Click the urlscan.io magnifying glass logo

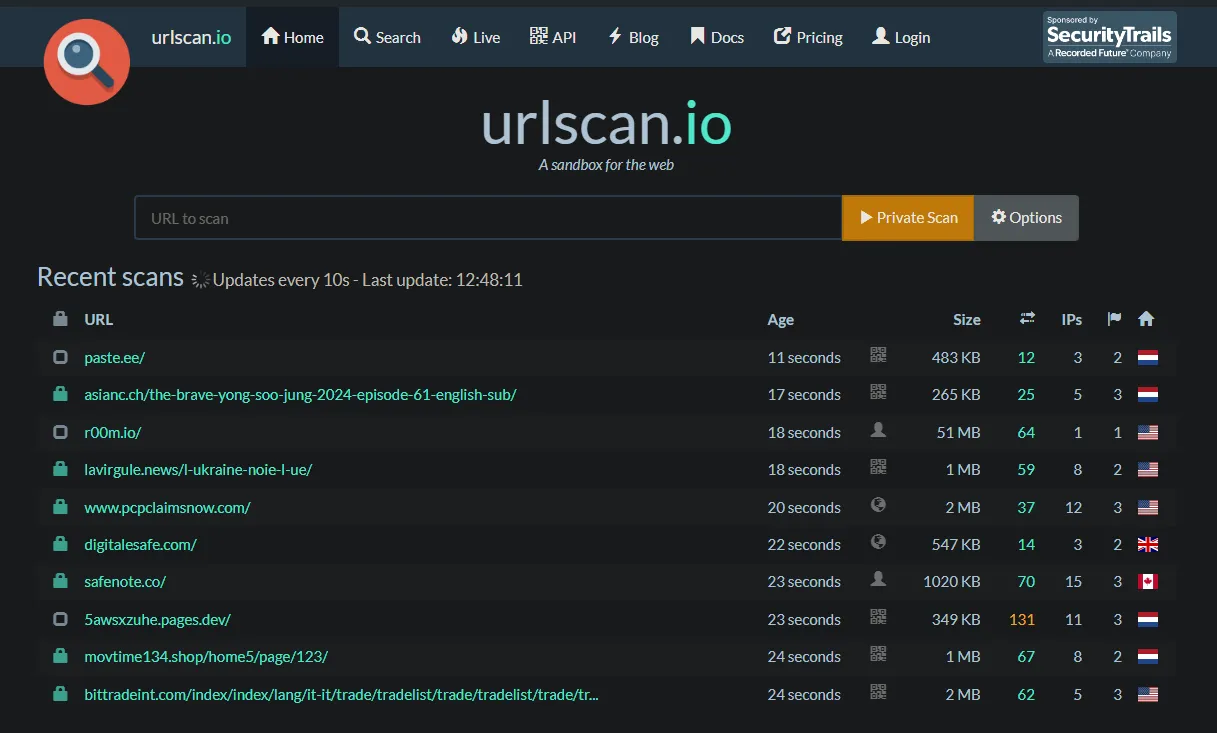[x=86, y=61]
